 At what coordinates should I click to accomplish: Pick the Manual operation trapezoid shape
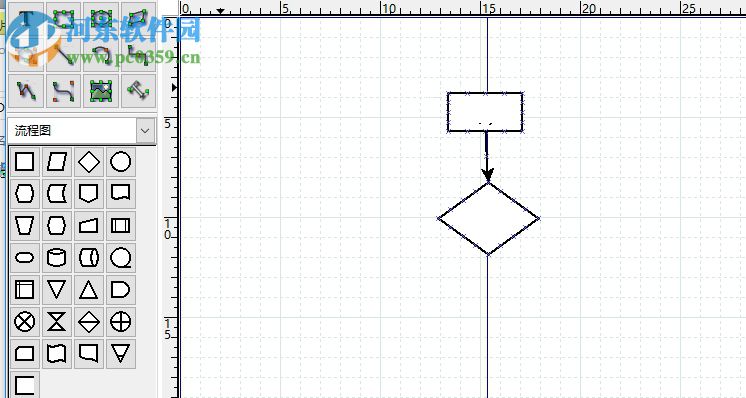[x=24, y=225]
